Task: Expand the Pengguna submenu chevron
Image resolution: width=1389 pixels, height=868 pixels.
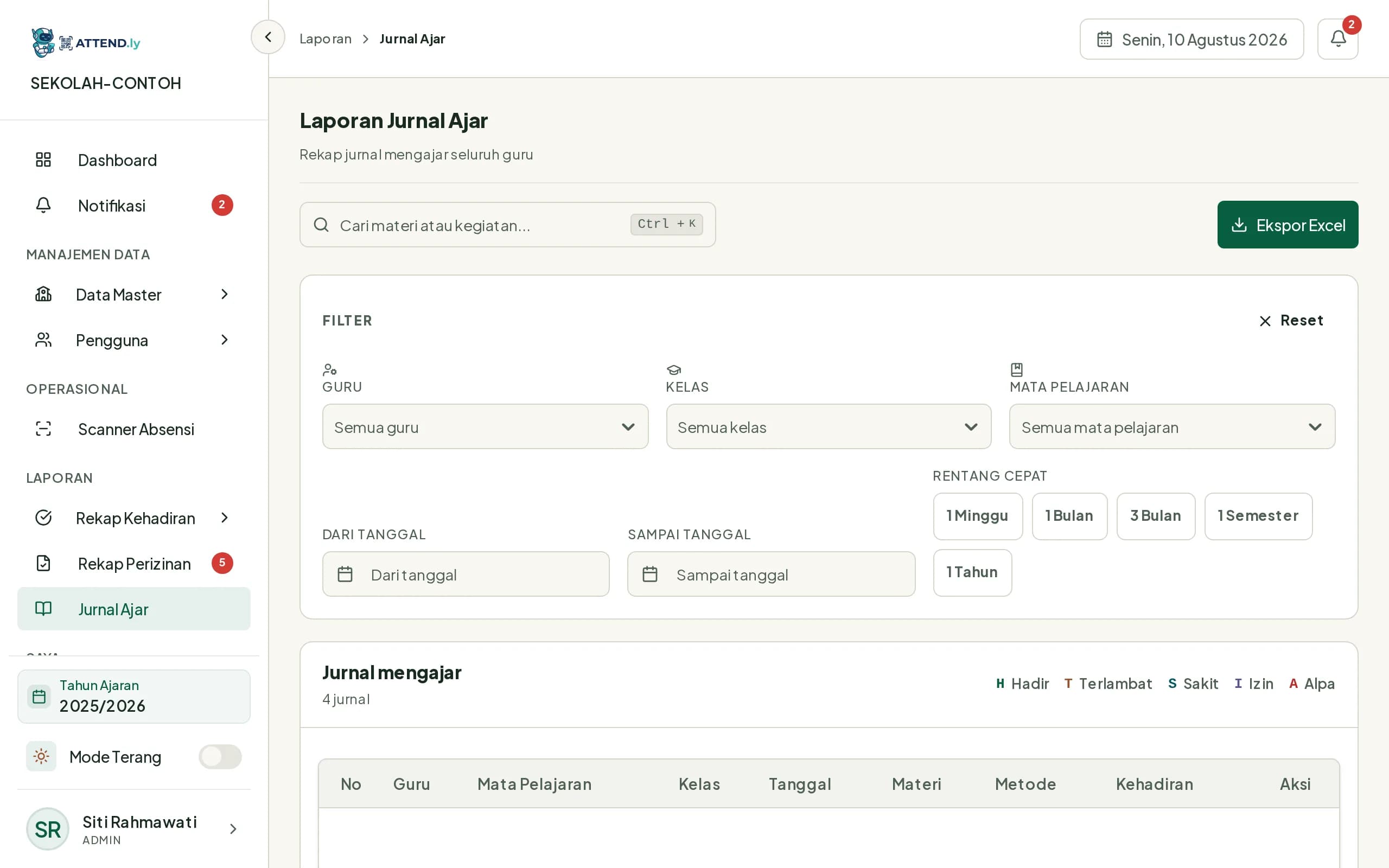Action: click(x=225, y=340)
